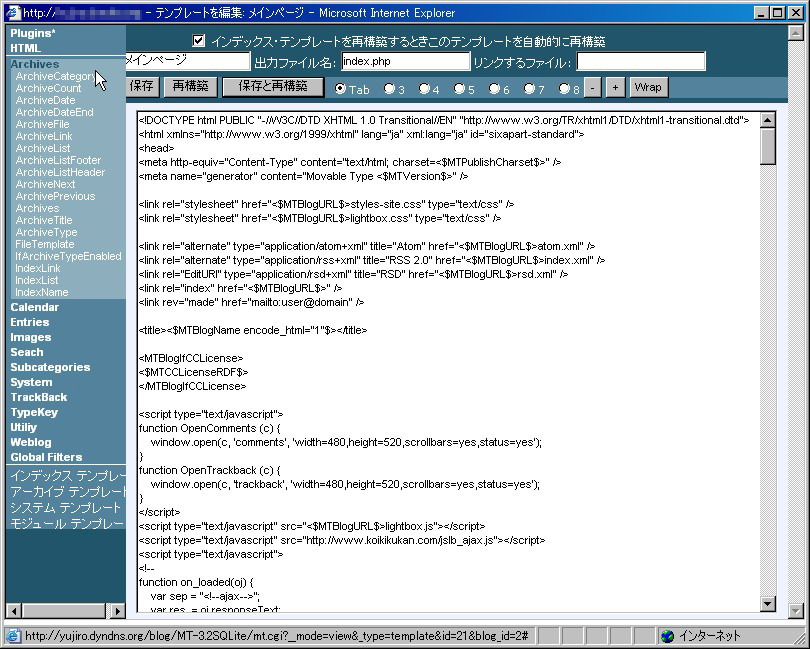The width and height of the screenshot is (810, 649).
Task: Insert the IndexList tag
Action: tap(37, 280)
